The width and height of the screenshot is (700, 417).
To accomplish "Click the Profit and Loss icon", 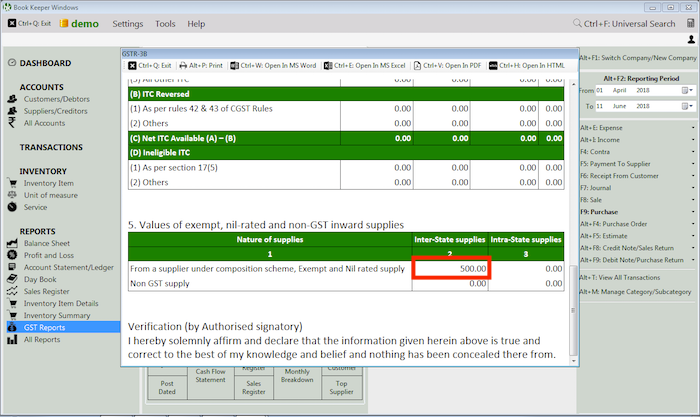I will (x=12, y=255).
